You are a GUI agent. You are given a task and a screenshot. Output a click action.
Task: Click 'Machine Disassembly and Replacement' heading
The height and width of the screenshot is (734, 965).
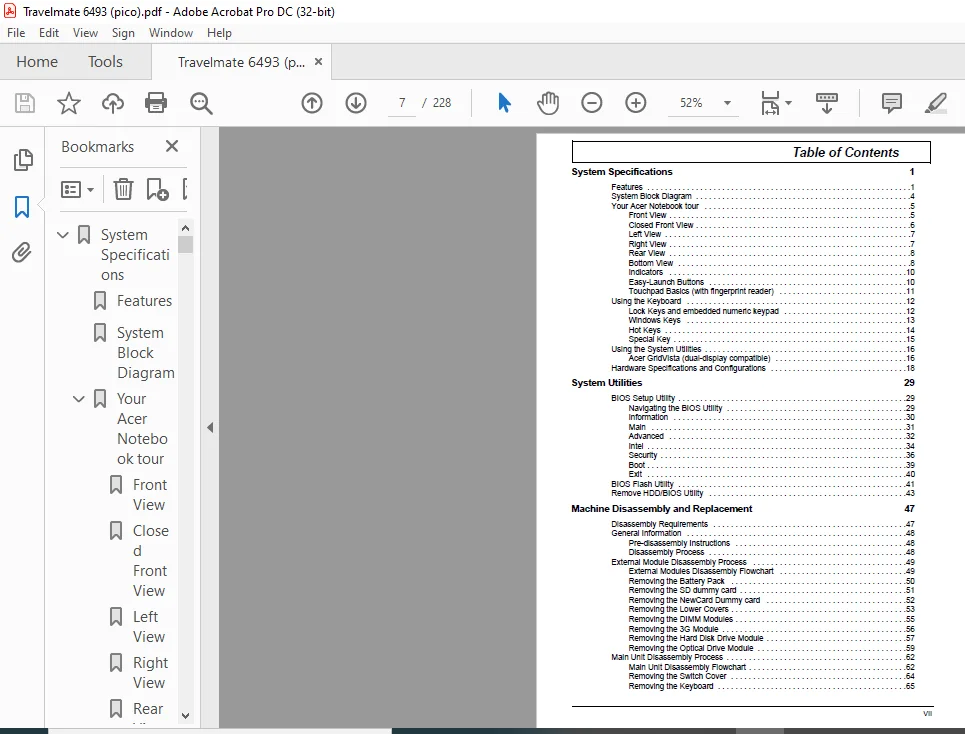662,509
